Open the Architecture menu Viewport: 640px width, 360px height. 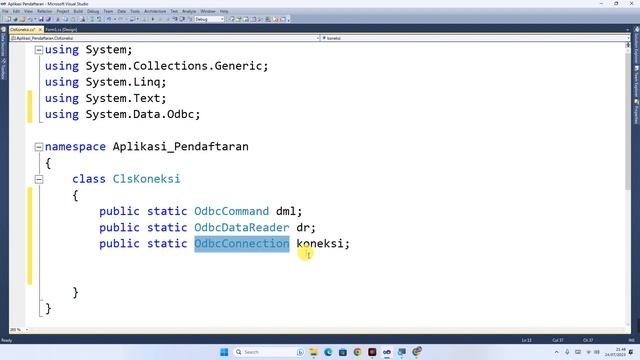click(155, 11)
